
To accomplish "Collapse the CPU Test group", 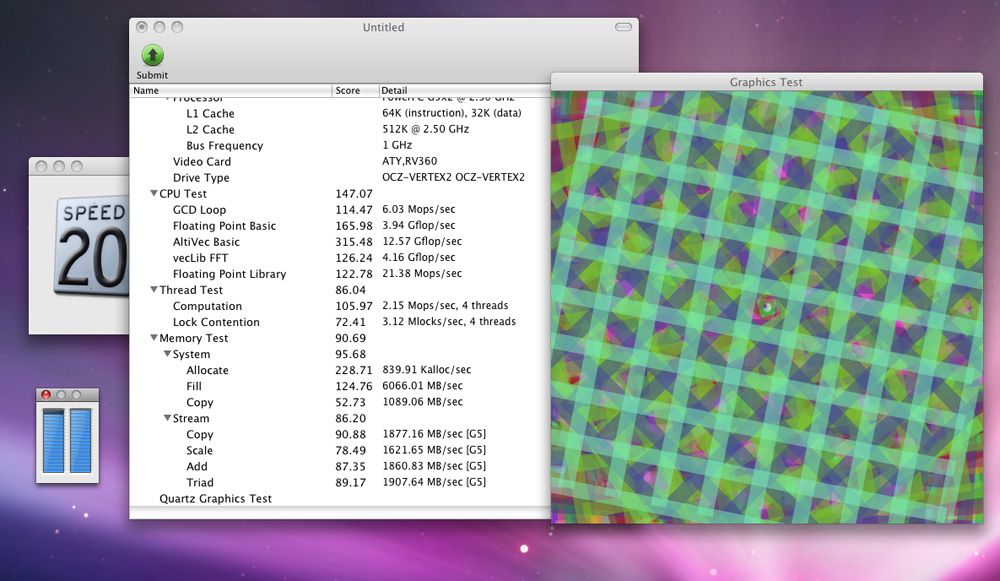I will point(154,193).
